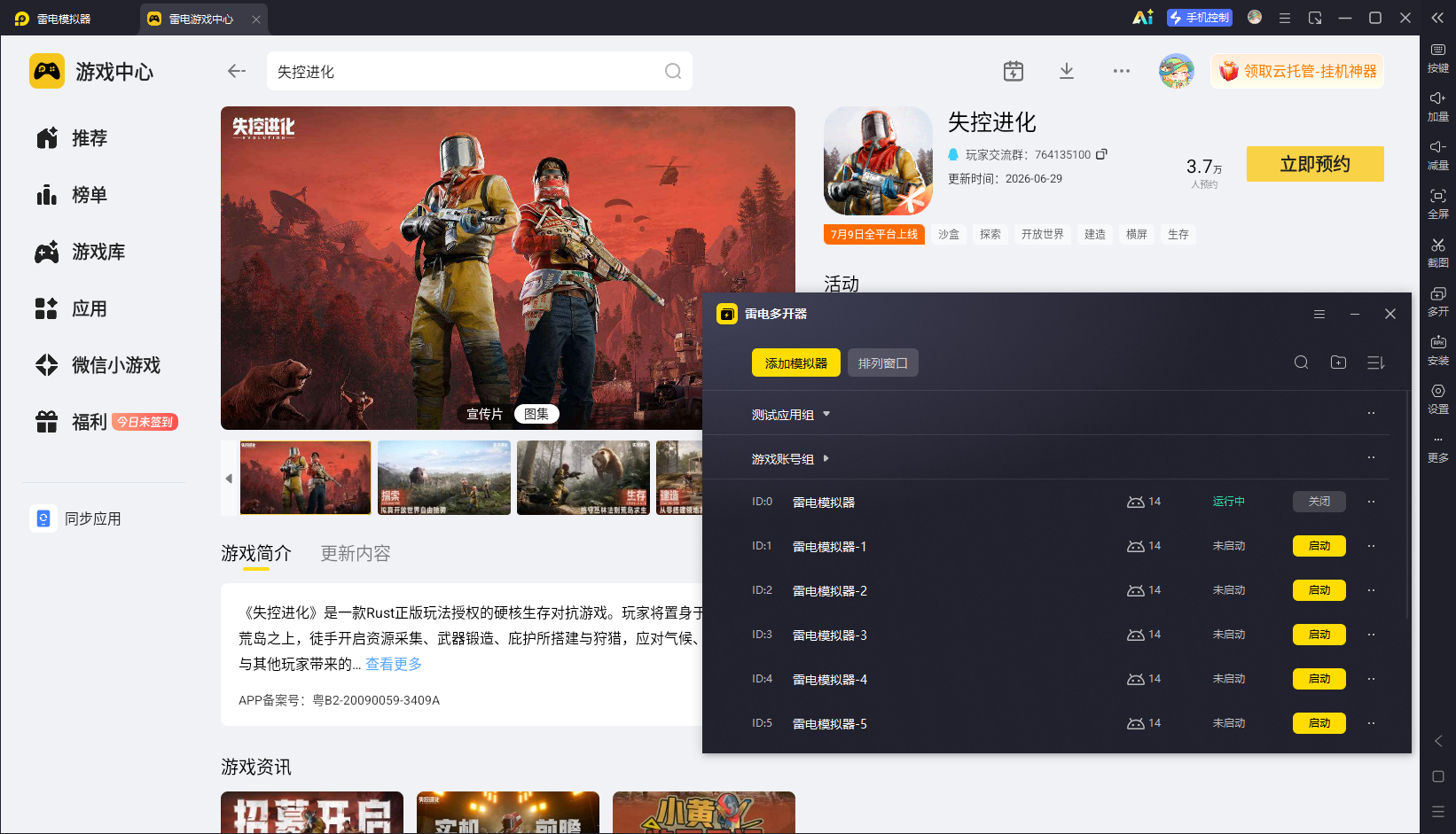Open 应用 apps section
Screen dimensions: 1456x834
pyautogui.click(x=71, y=308)
